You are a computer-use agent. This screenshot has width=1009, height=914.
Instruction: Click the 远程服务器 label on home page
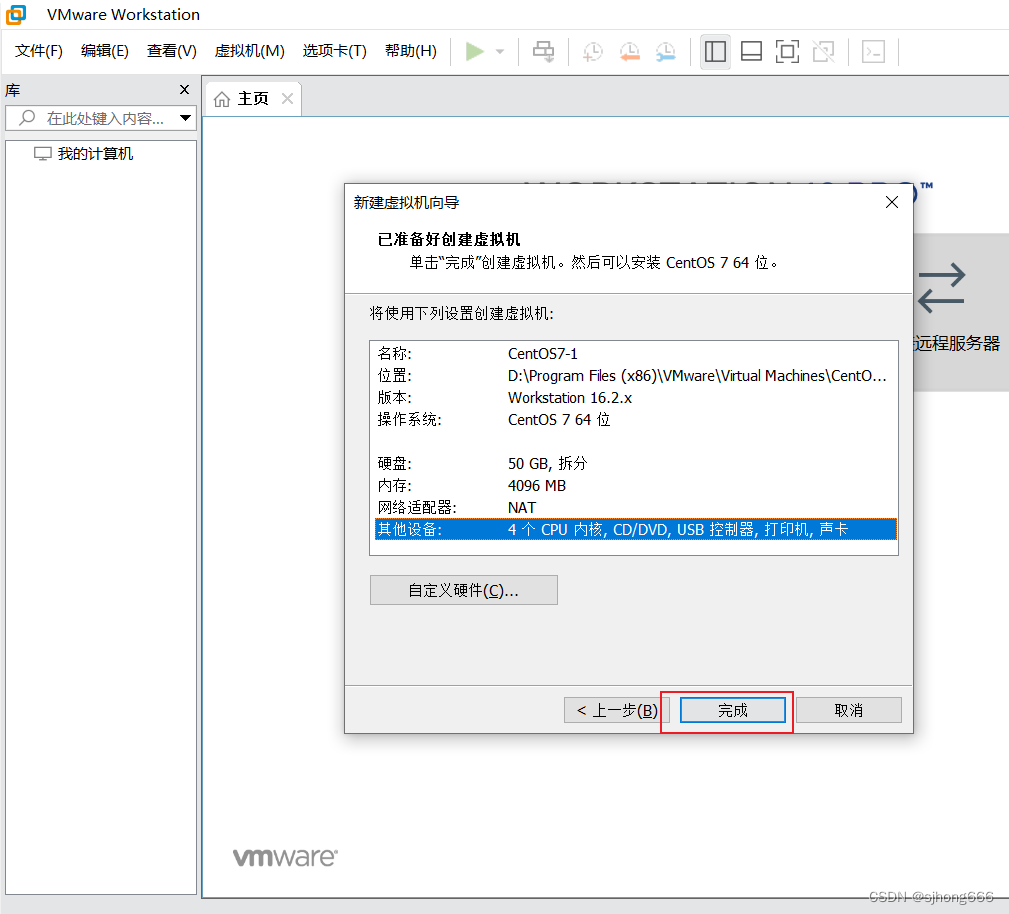[x=957, y=343]
